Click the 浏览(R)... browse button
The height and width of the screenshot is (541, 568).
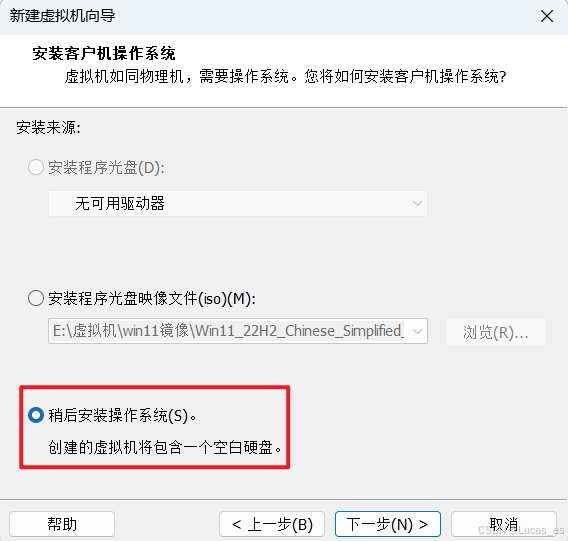point(496,332)
